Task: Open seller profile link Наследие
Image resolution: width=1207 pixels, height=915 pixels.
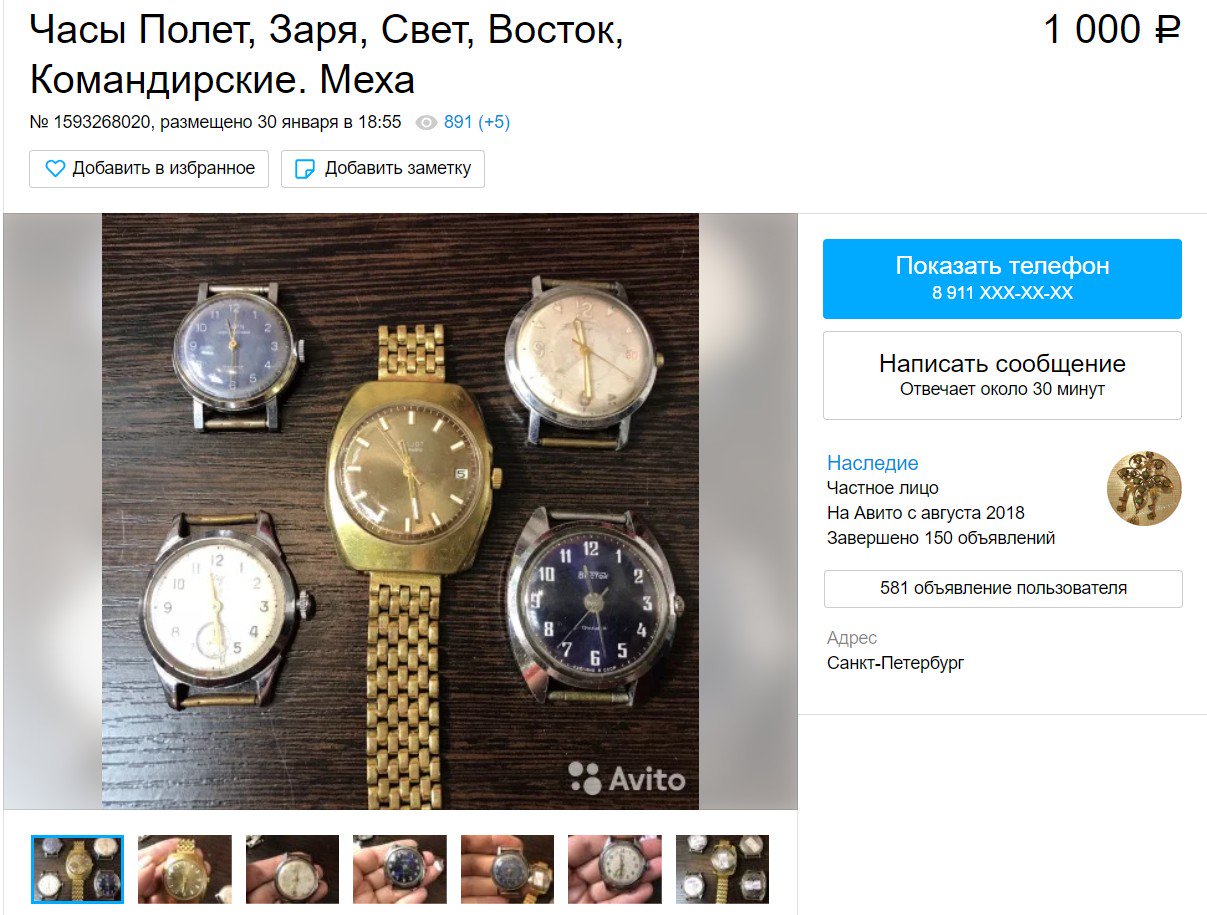Action: click(x=872, y=463)
